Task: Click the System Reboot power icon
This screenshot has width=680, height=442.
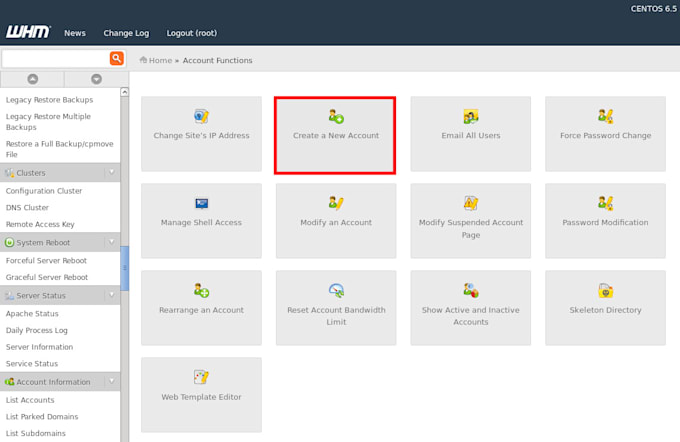Action: click(10, 242)
